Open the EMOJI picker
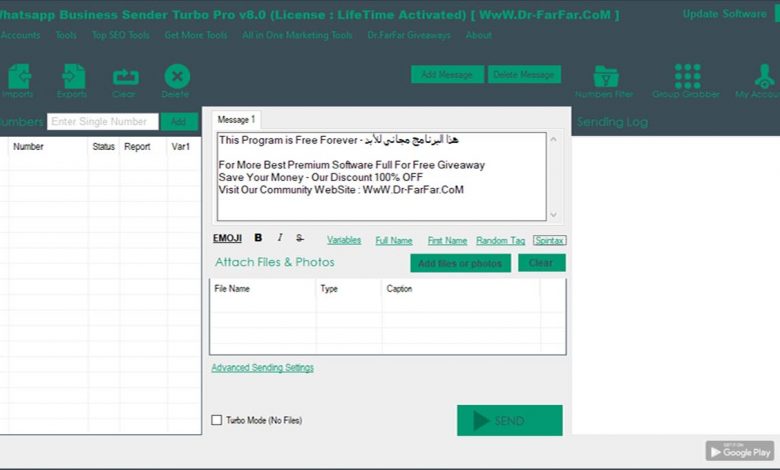Screen dimensions: 780x470 227,238
